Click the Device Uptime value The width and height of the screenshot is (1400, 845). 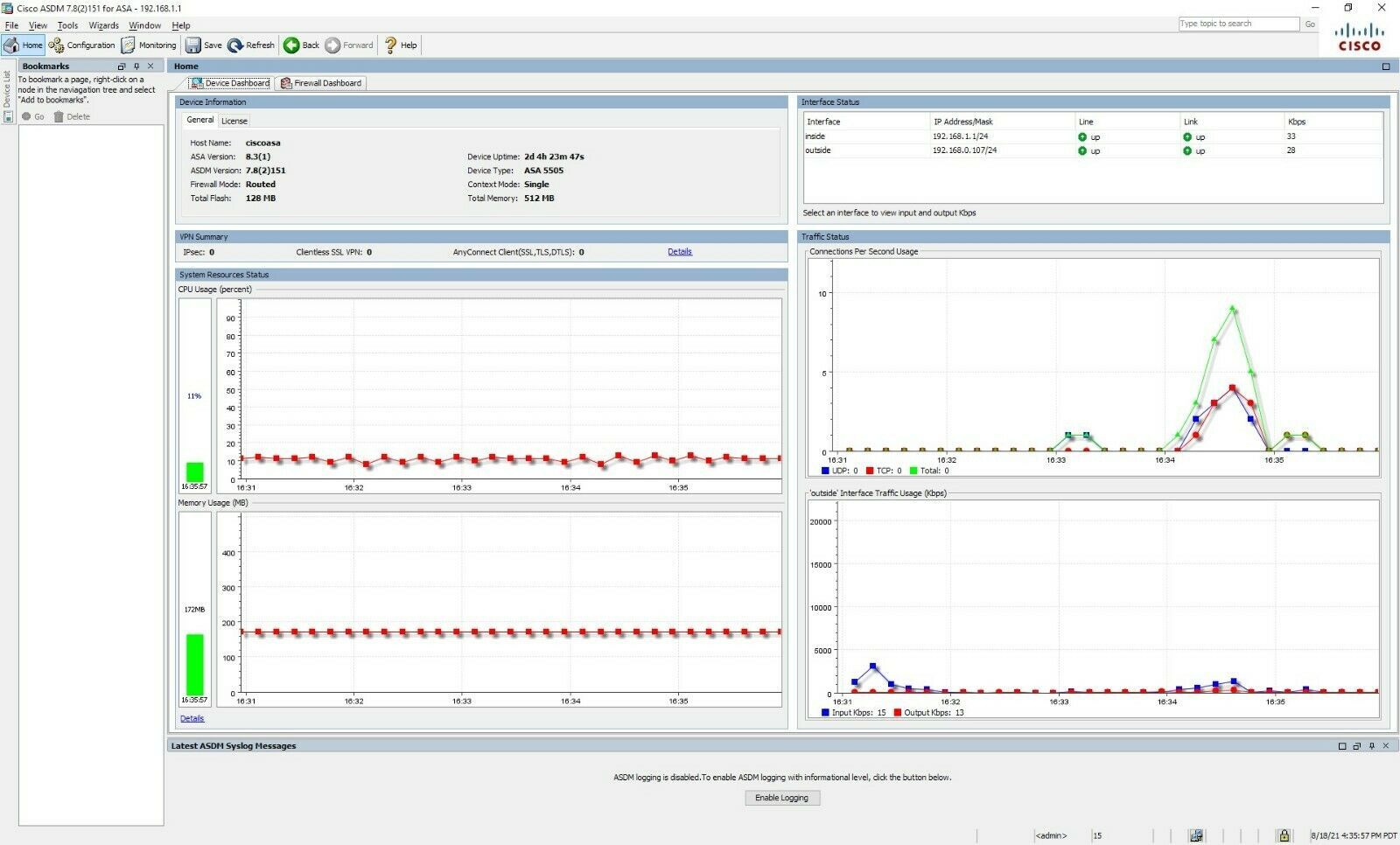pyautogui.click(x=554, y=157)
